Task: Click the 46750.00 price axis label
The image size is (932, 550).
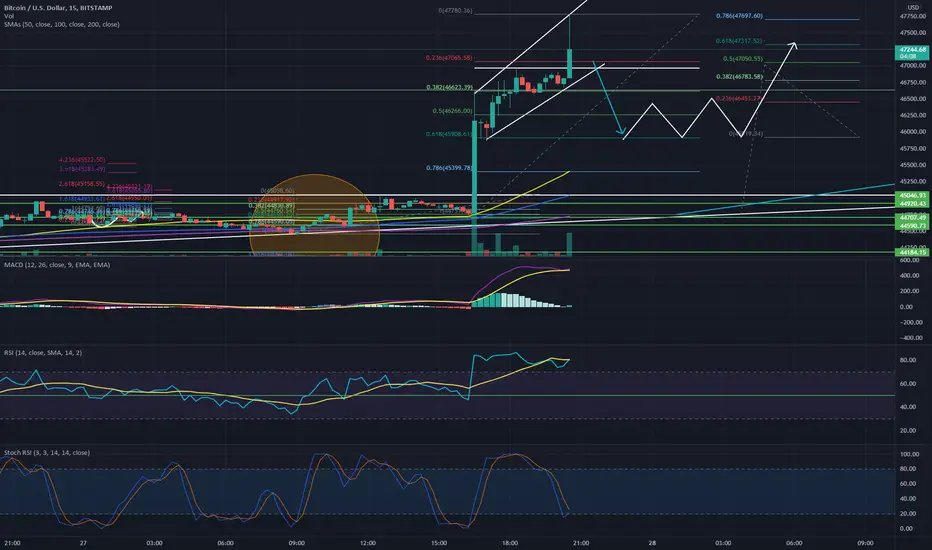Action: tap(912, 83)
